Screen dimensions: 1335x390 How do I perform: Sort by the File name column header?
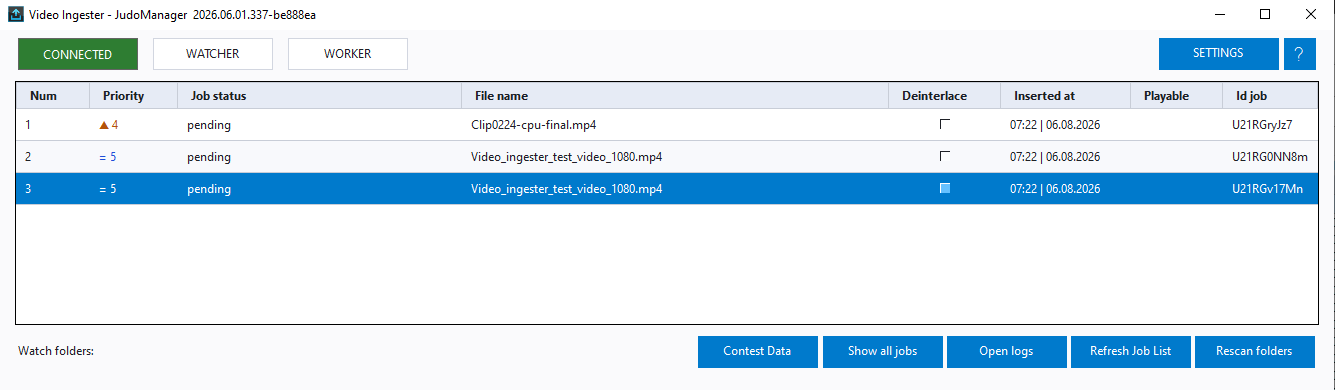point(675,96)
